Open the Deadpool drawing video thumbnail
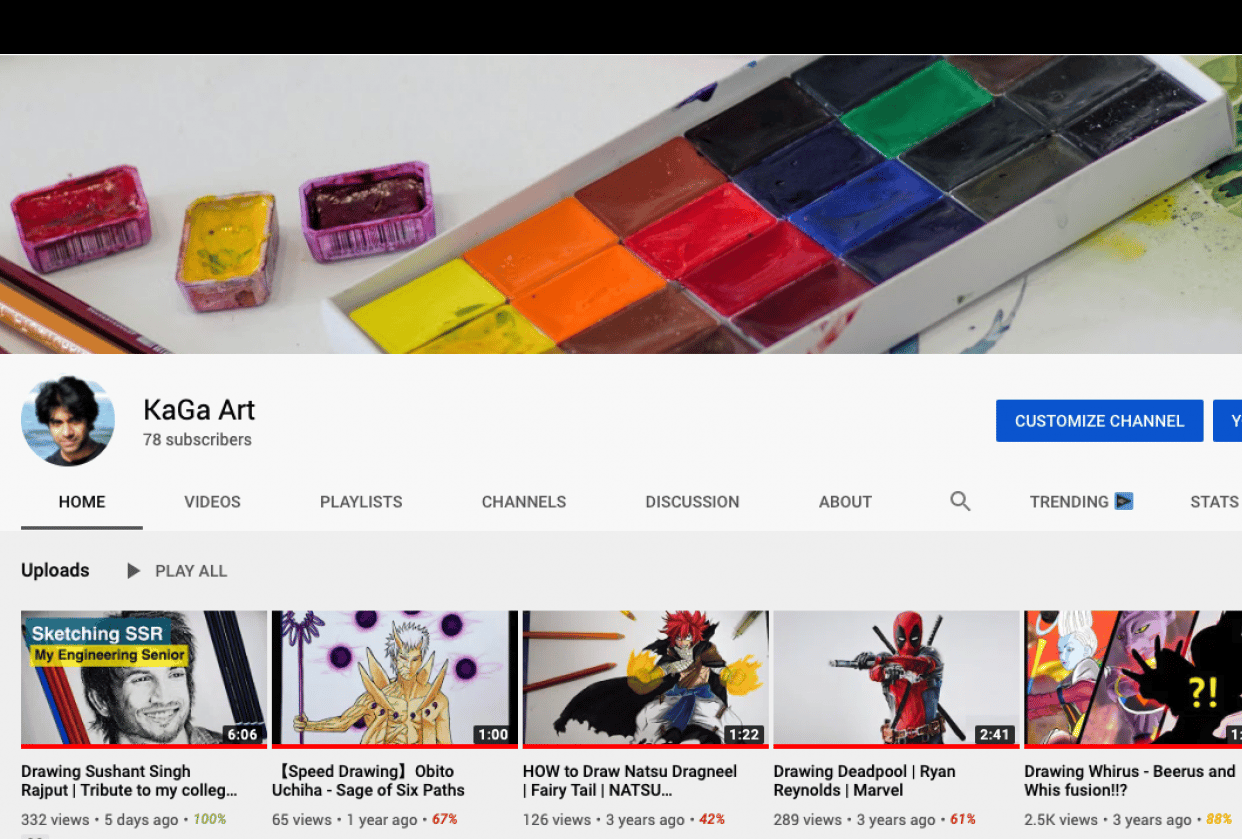 [x=896, y=678]
